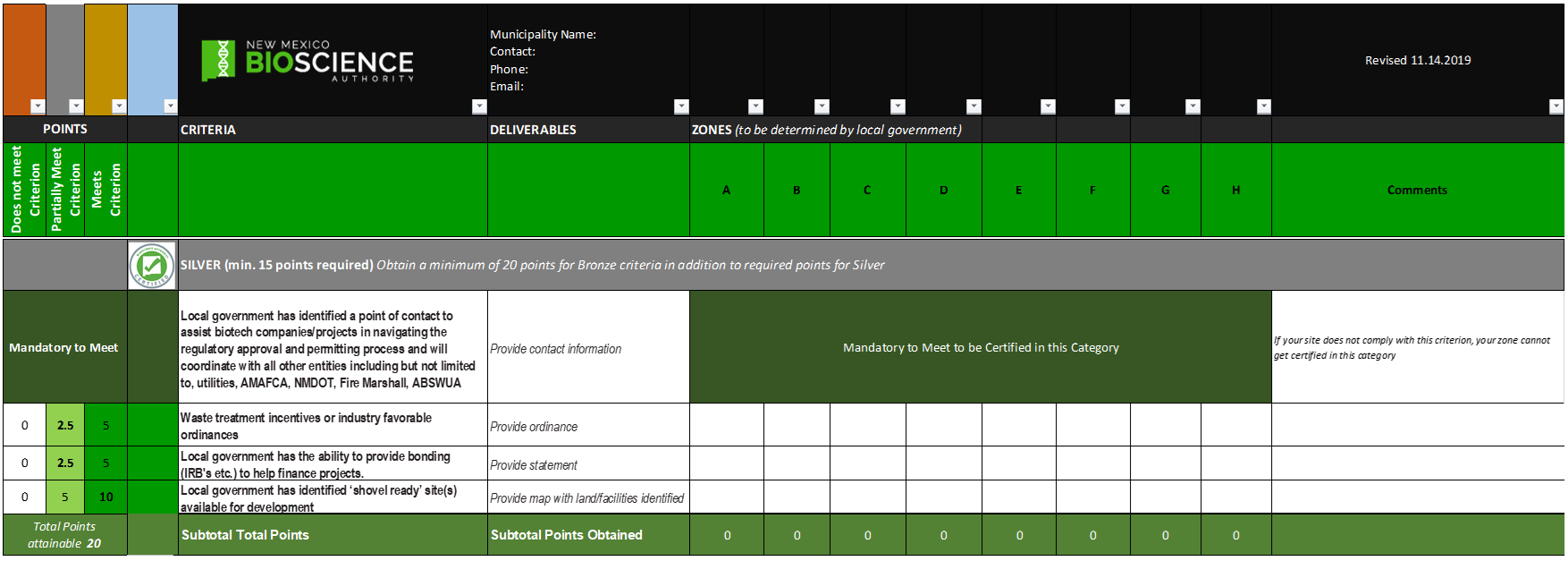Click the 'If your site does not comply' comment
Viewport: 1568px width, 561px height.
point(1418,347)
